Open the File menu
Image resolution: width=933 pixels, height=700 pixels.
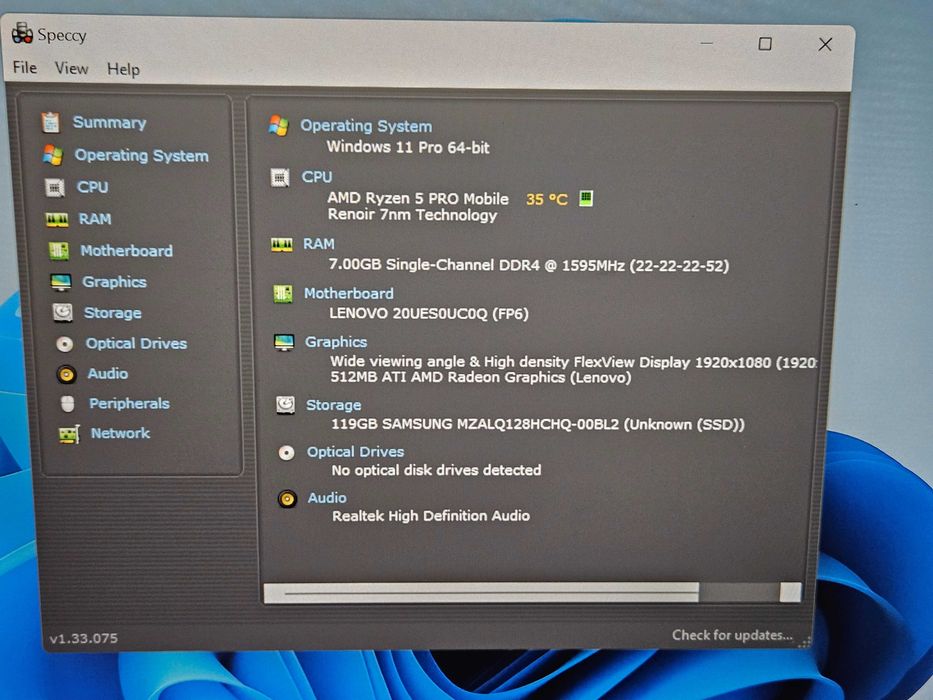click(25, 68)
